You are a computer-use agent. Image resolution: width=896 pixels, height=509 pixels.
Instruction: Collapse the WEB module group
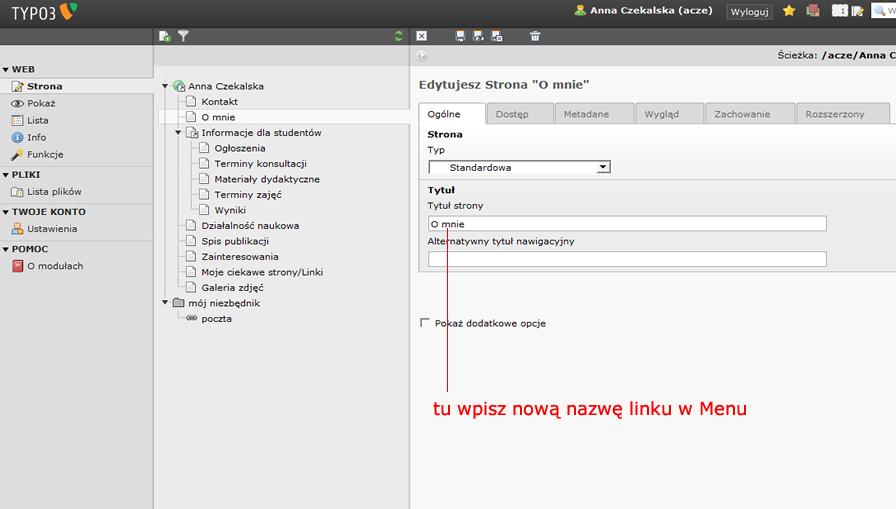pos(6,70)
